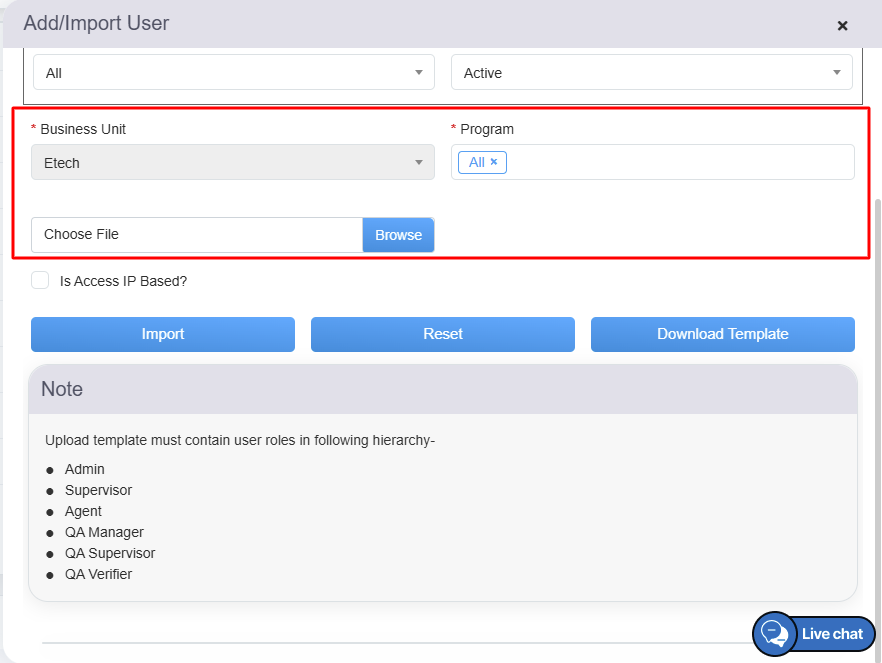
Task: Close the Add/Import User dialog
Action: (x=842, y=25)
